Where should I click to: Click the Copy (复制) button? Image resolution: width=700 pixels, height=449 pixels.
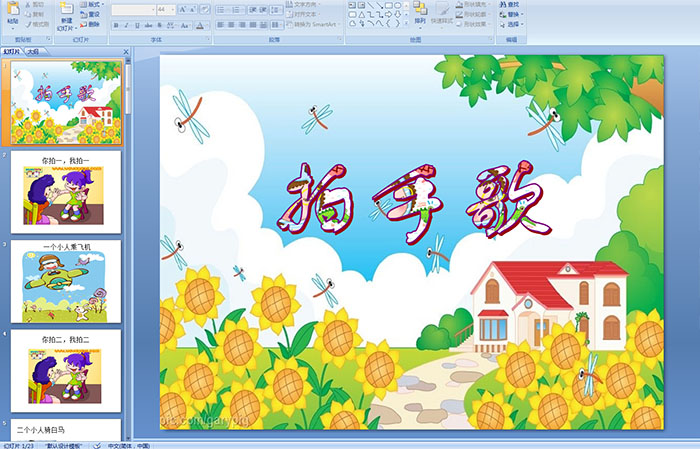(35, 14)
